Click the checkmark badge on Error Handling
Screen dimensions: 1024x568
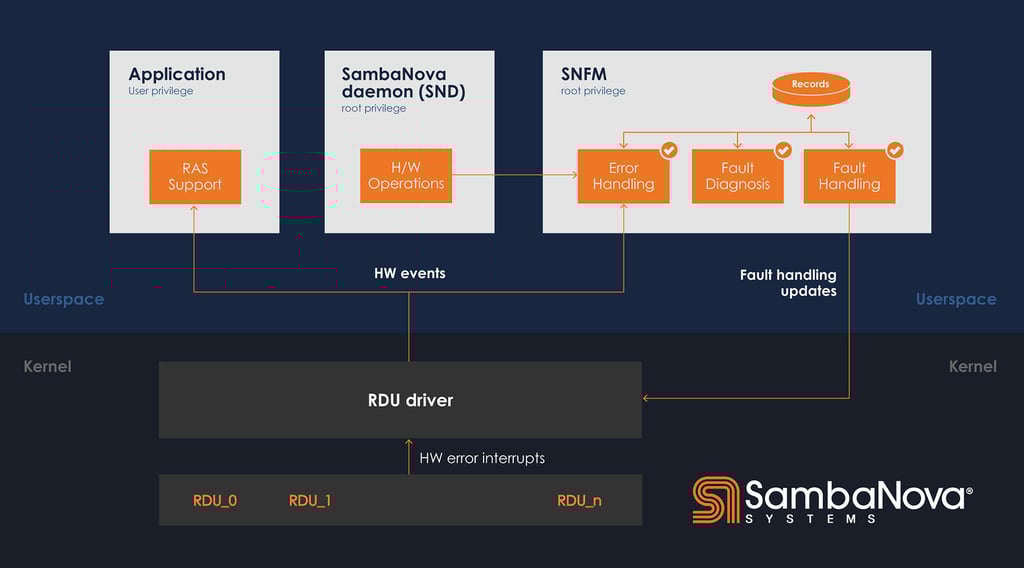coord(669,150)
